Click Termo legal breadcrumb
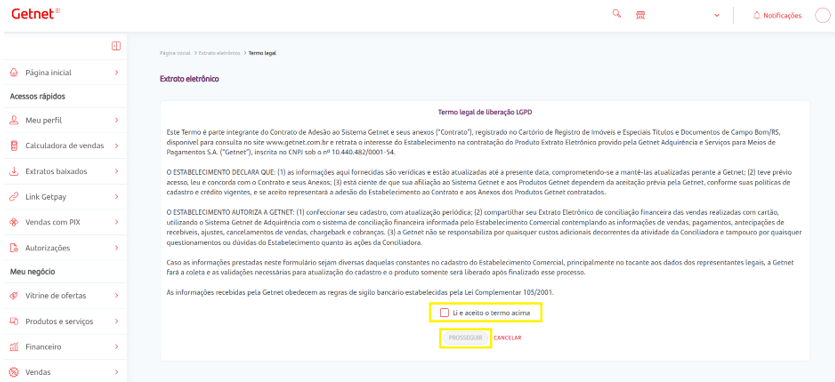This screenshot has height=382, width=835. [x=262, y=53]
